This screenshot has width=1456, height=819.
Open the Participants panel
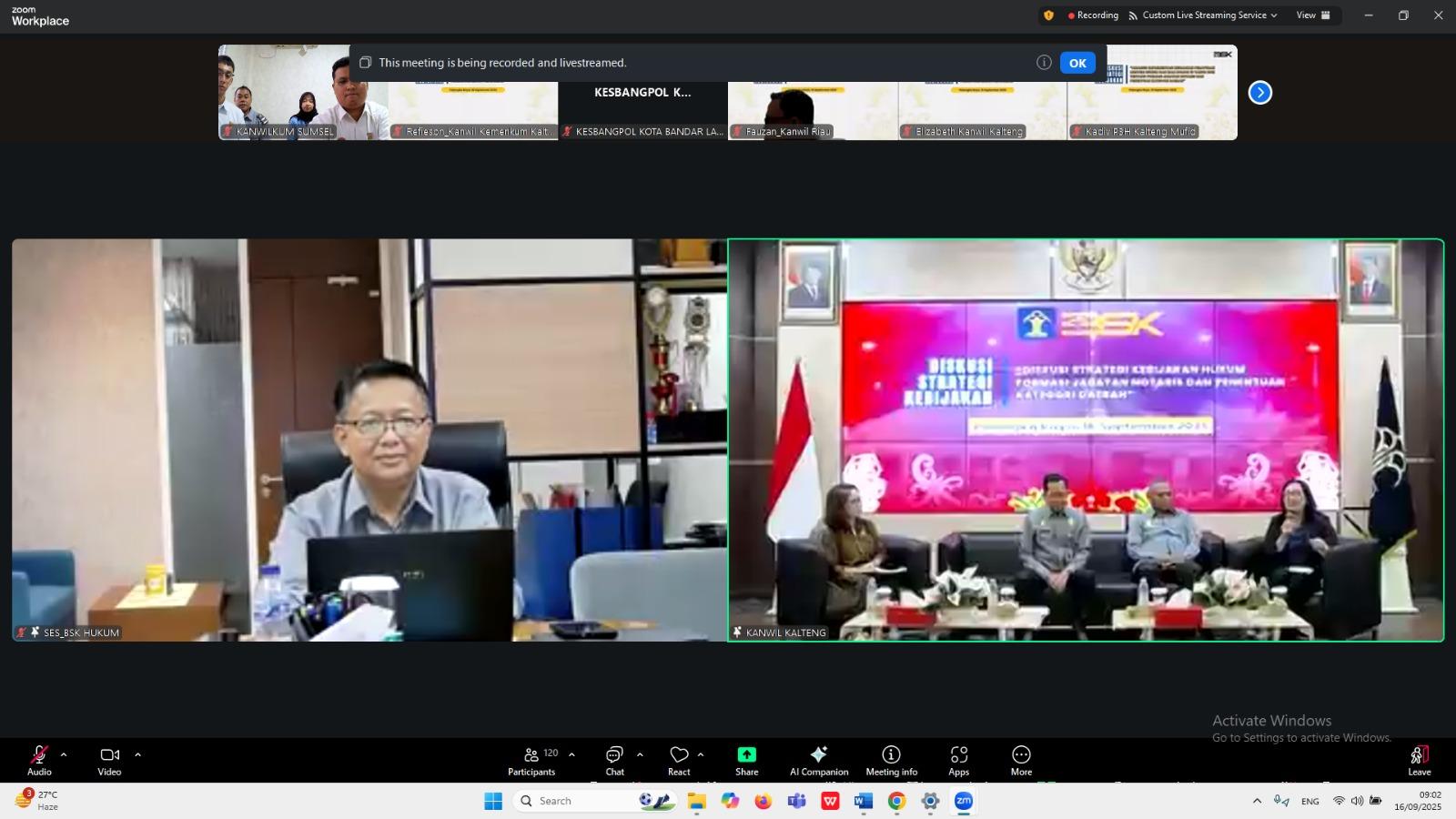[x=531, y=761]
